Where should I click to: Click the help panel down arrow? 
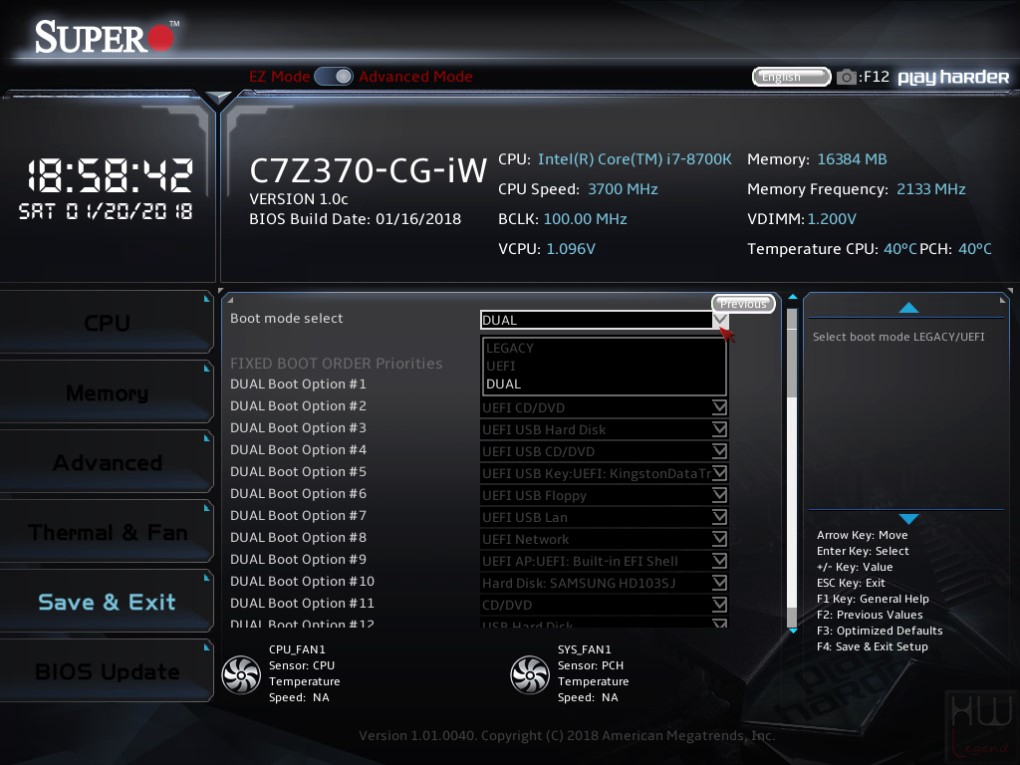[908, 518]
